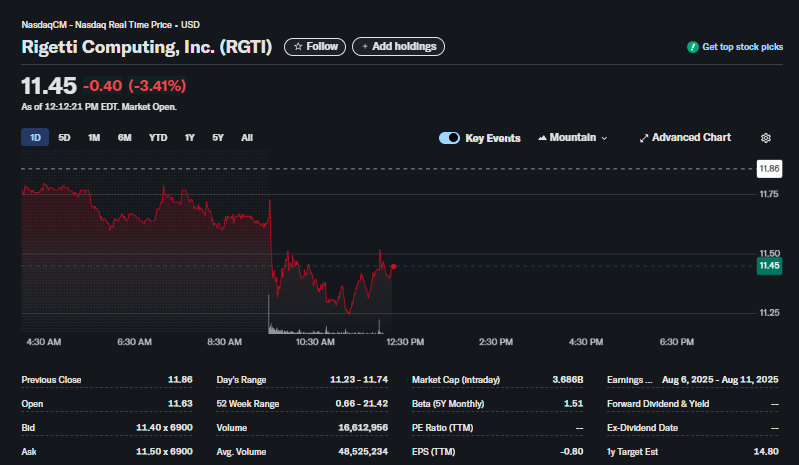This screenshot has height=465, width=799.
Task: Open Get top stock picks link
Action: (742, 47)
